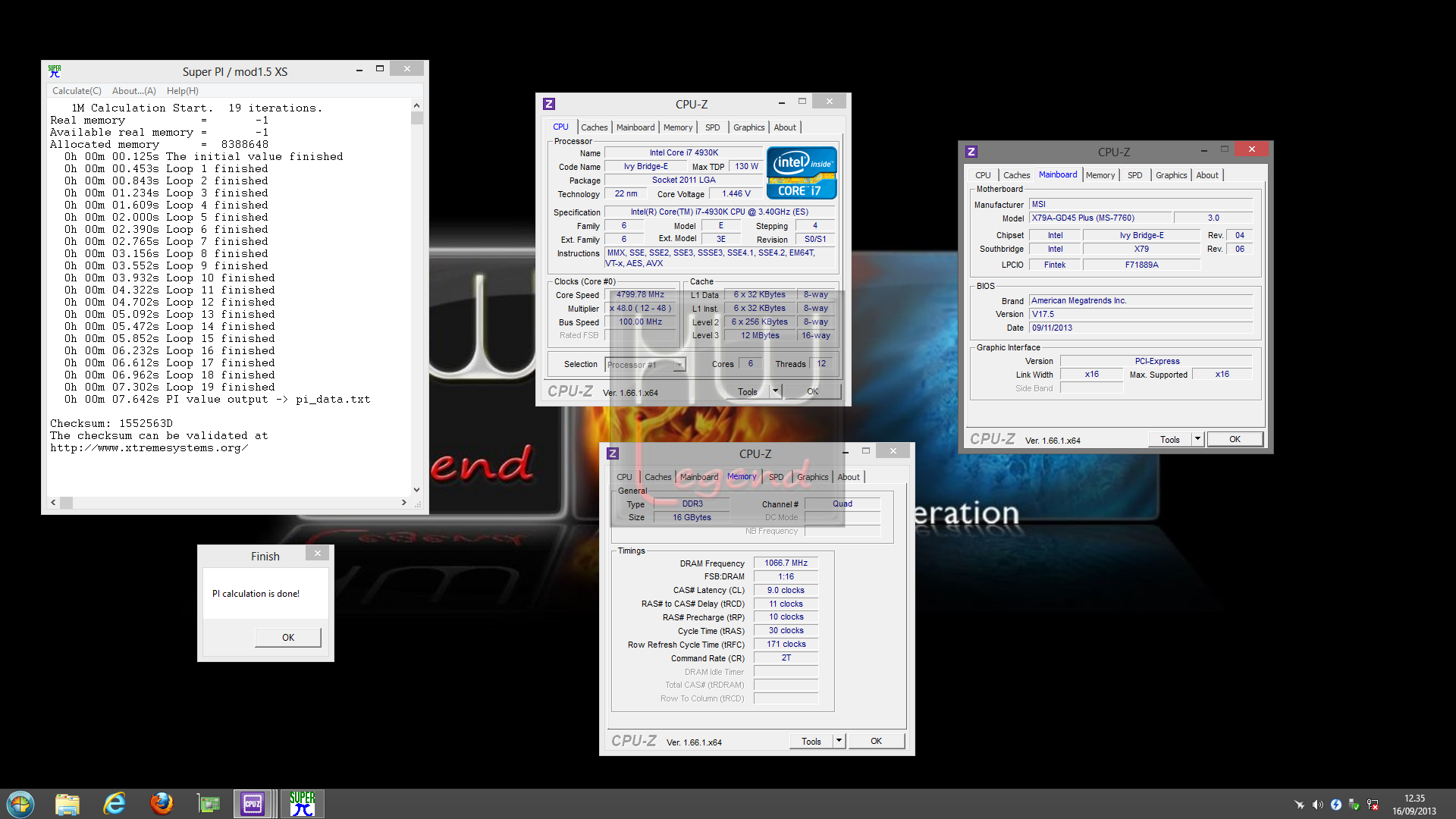Open File Explorer from taskbar
Image resolution: width=1456 pixels, height=819 pixels.
tap(67, 804)
